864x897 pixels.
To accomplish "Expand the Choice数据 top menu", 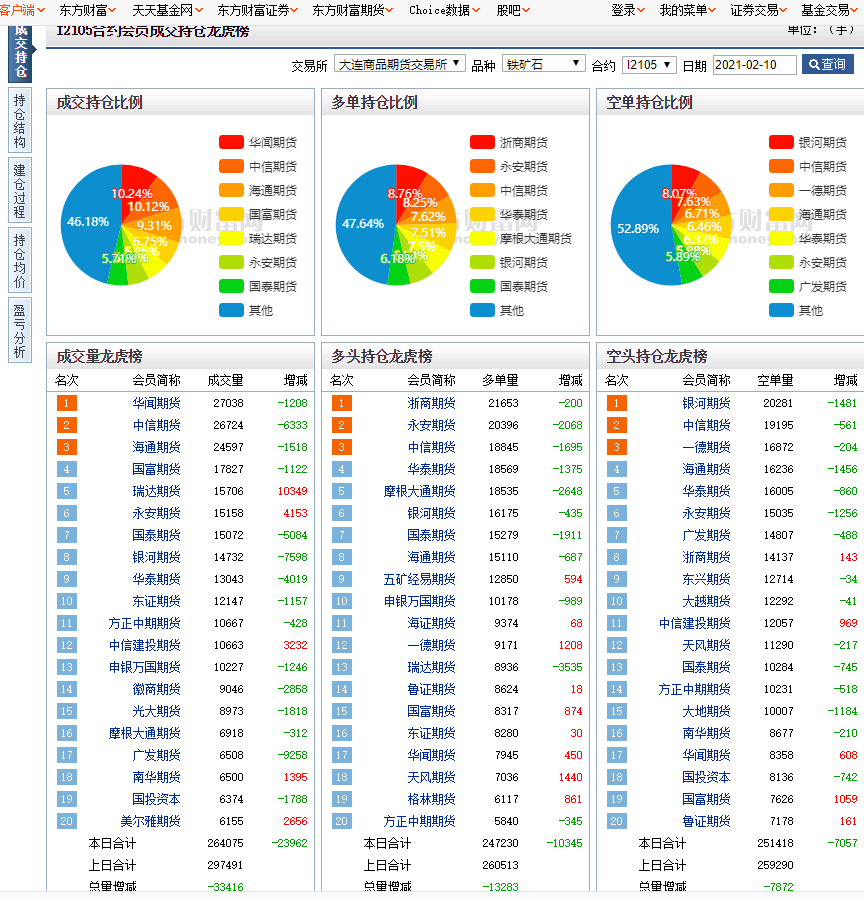I will tap(445, 10).
